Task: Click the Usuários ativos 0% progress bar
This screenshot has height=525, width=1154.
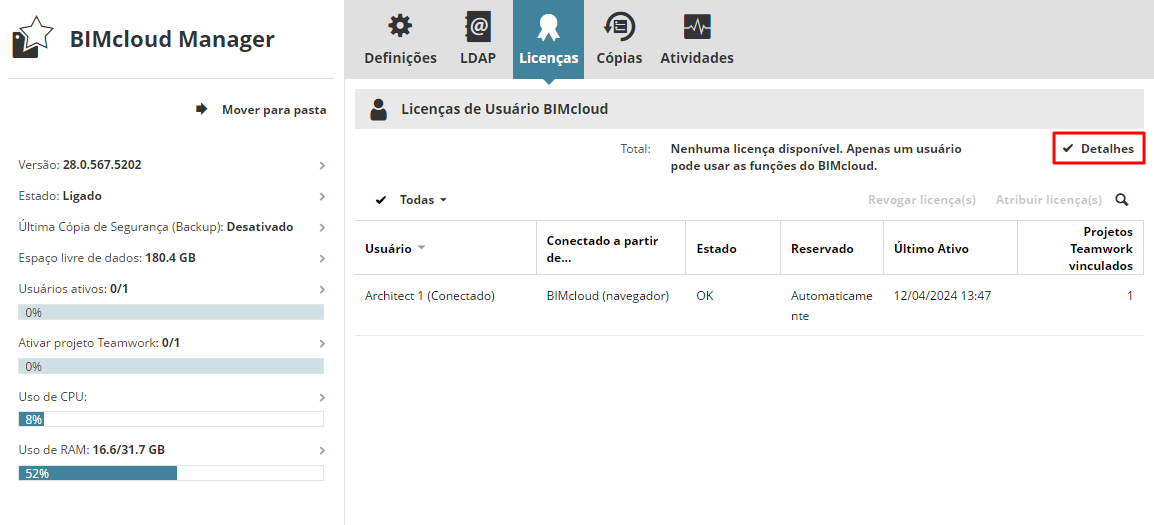Action: (171, 312)
